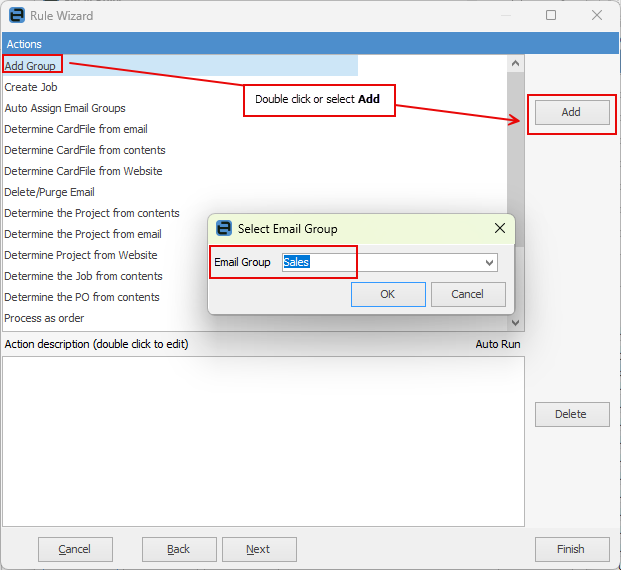Confirm with the OK button
The height and width of the screenshot is (570, 621).
[x=388, y=294]
